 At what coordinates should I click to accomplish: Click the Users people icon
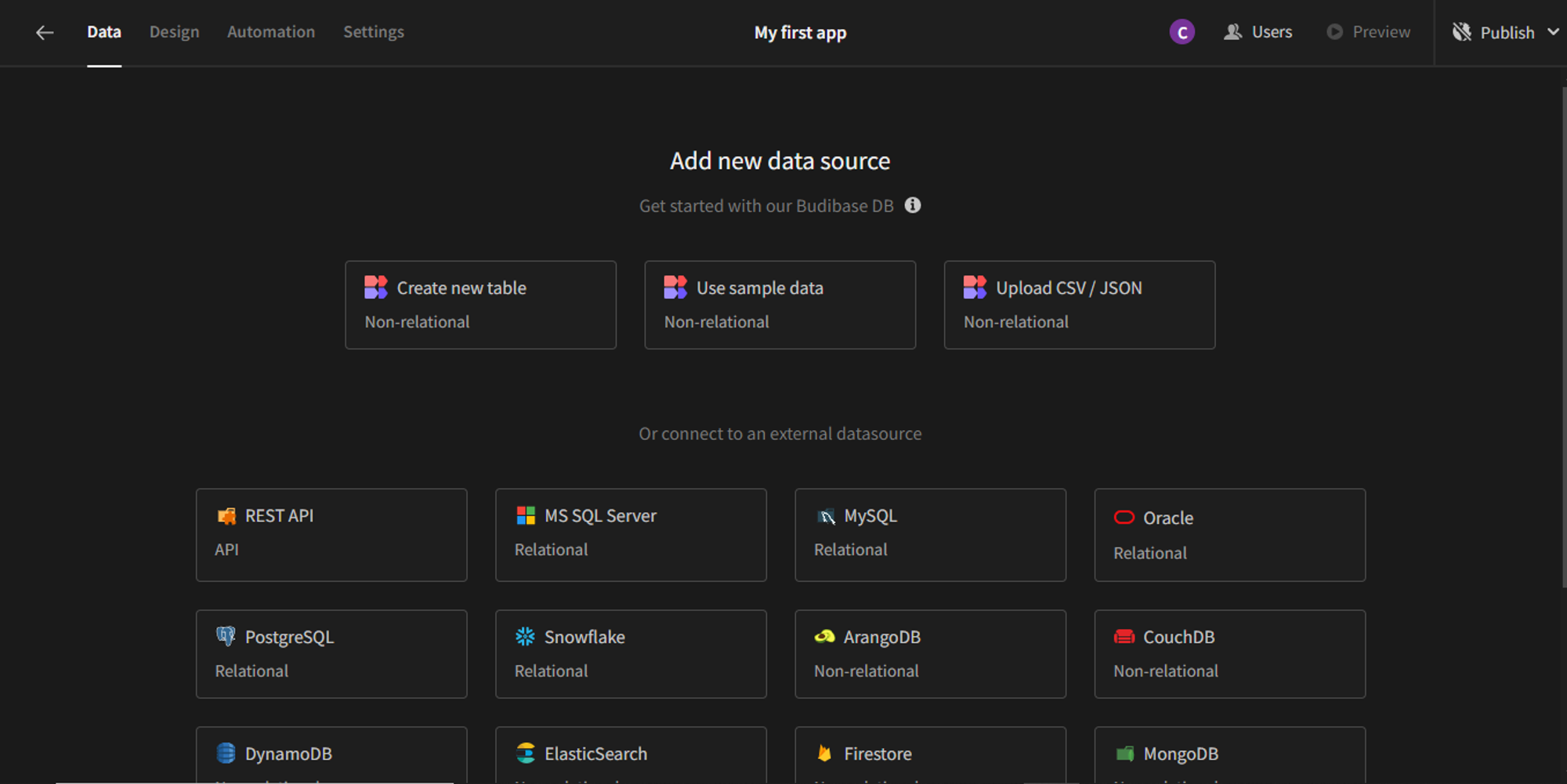pos(1232,32)
